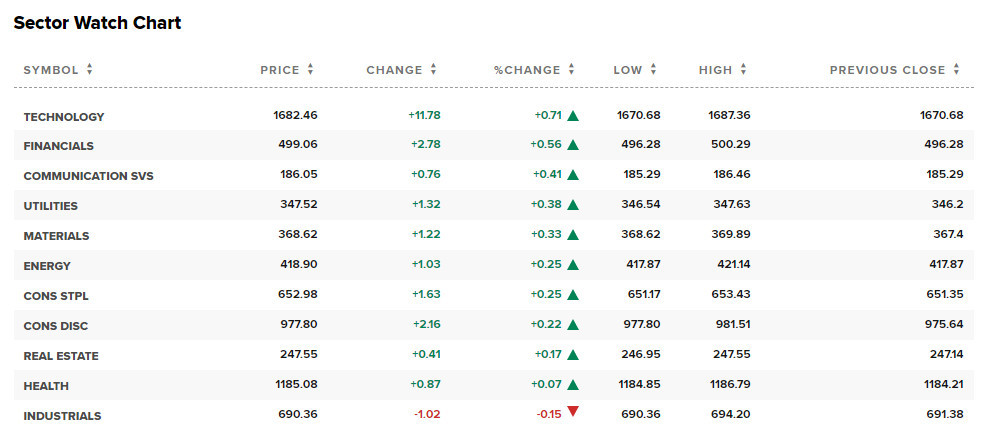The image size is (983, 438).
Task: Open the TECHNOLOGY sector link
Action: click(64, 117)
